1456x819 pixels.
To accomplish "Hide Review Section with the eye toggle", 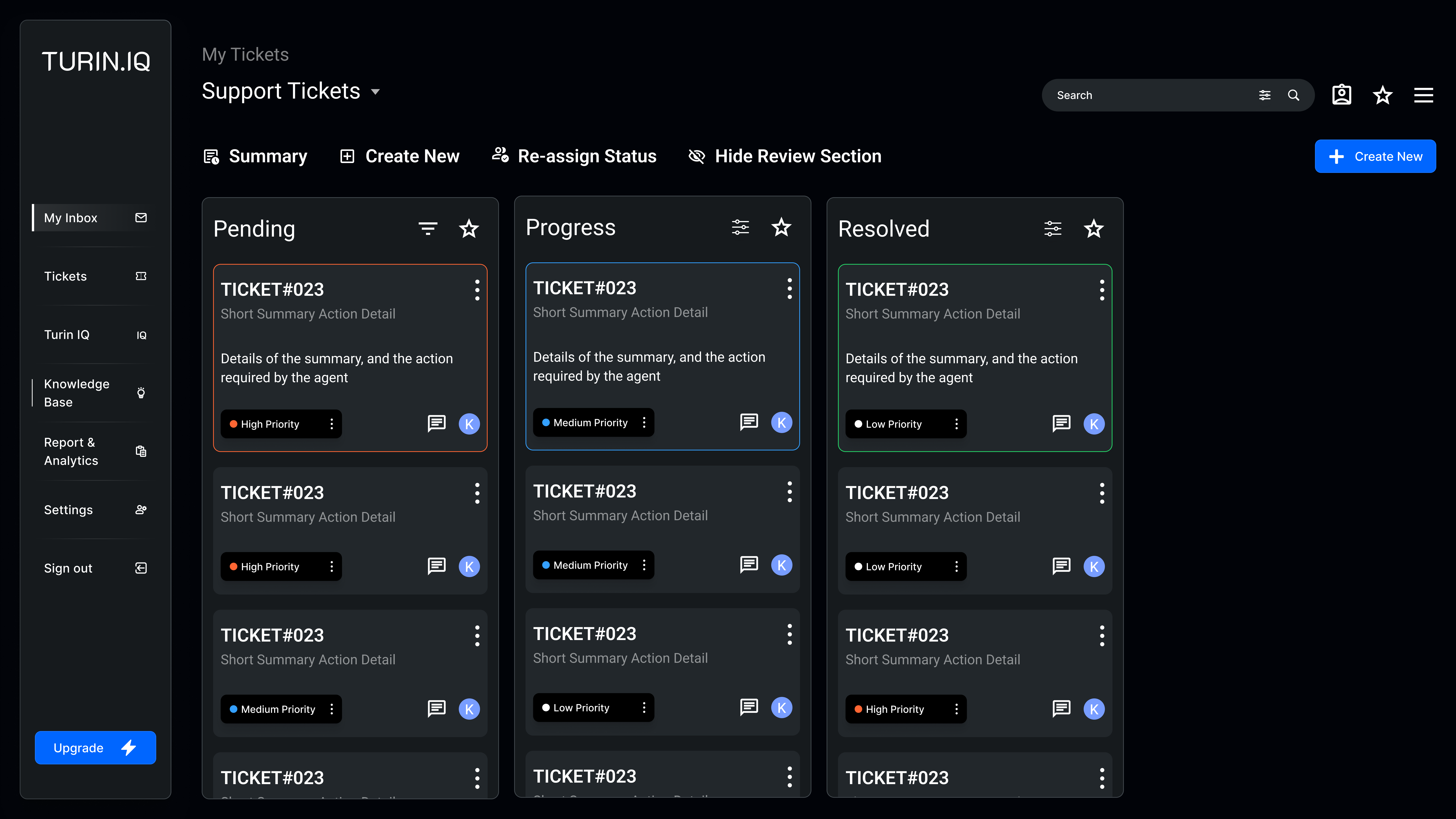I will click(696, 156).
